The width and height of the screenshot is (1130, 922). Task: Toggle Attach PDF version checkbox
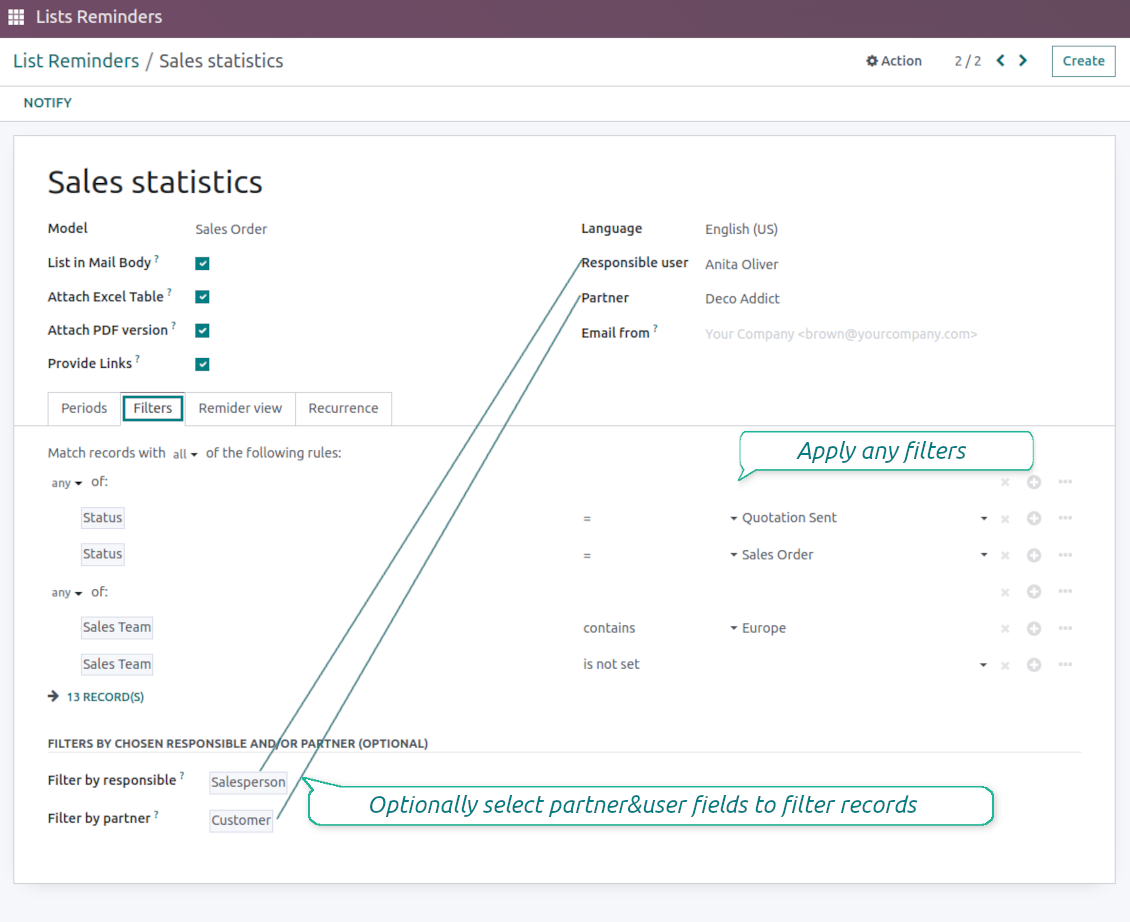point(202,330)
